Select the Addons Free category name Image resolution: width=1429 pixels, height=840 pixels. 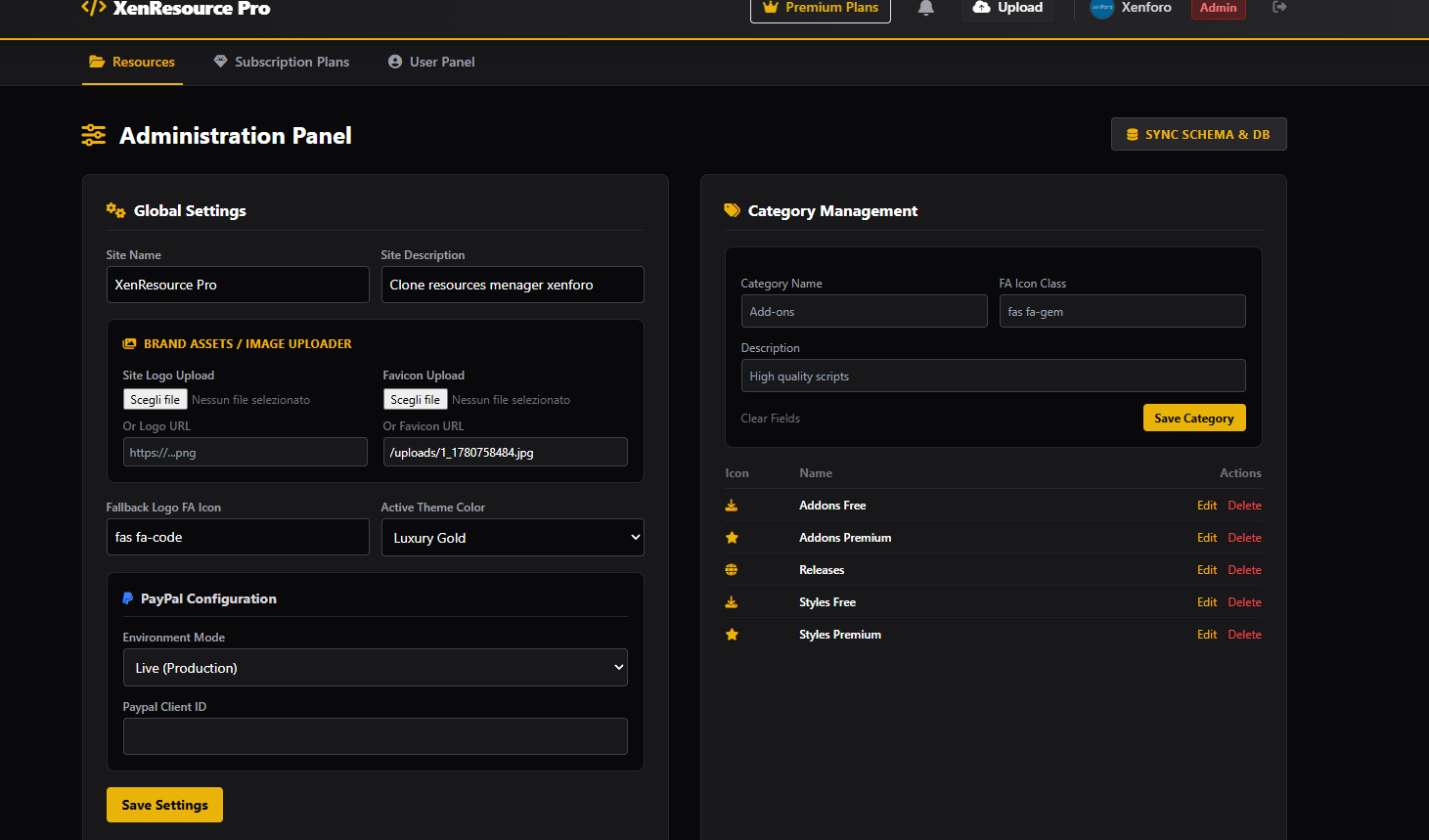[x=832, y=506]
